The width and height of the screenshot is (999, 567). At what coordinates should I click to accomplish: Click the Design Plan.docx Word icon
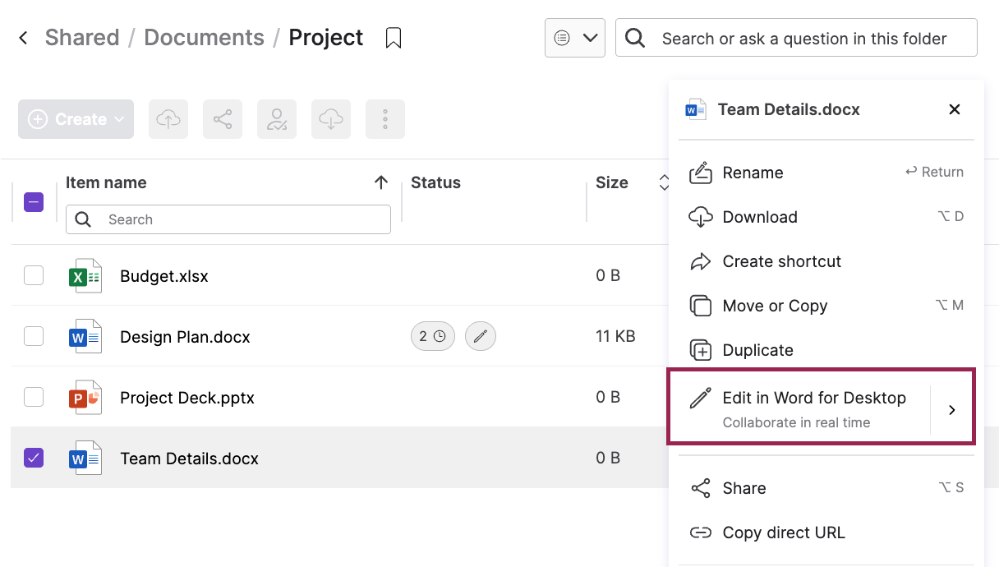(x=85, y=336)
